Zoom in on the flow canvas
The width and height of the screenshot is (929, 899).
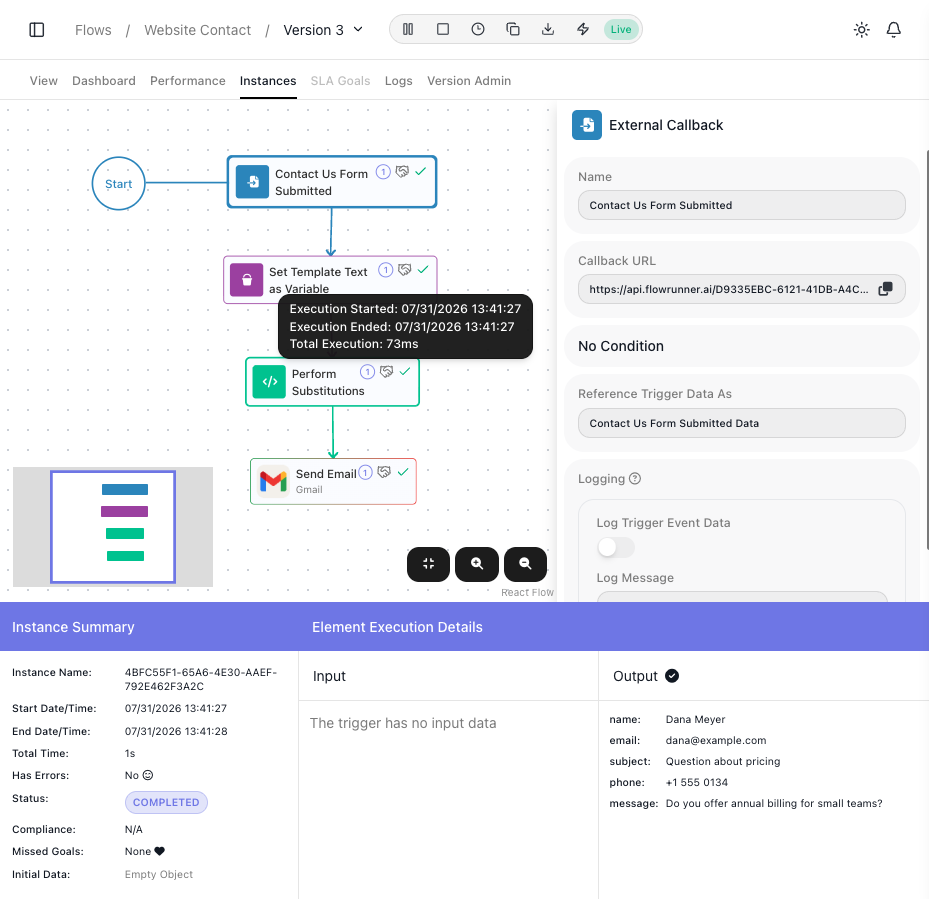coord(476,564)
